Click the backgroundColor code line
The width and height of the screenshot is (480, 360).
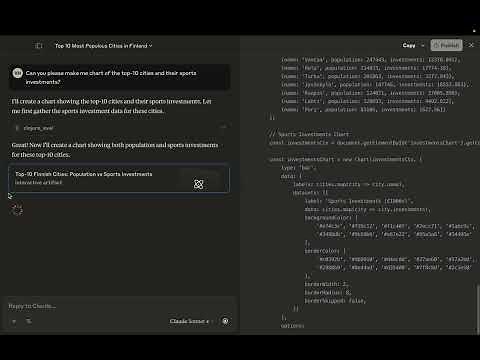331,218
